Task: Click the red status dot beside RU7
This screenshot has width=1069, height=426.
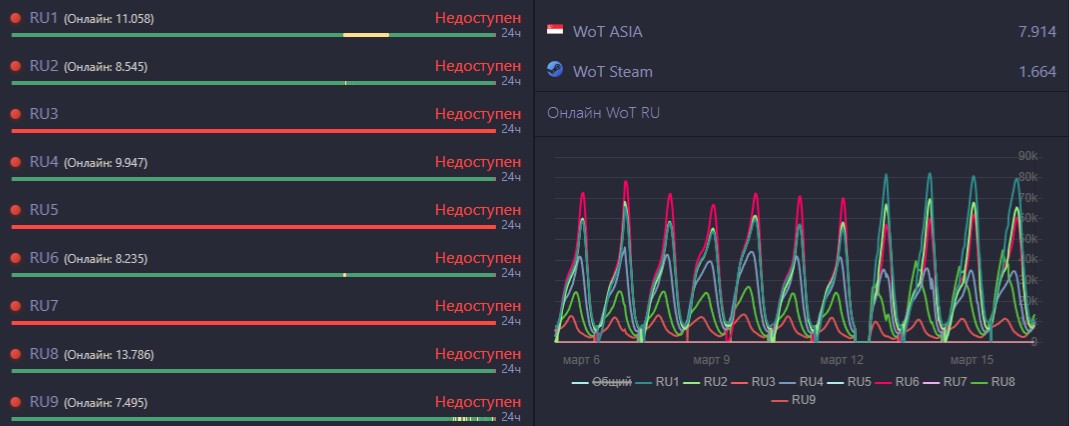Action: (15, 306)
